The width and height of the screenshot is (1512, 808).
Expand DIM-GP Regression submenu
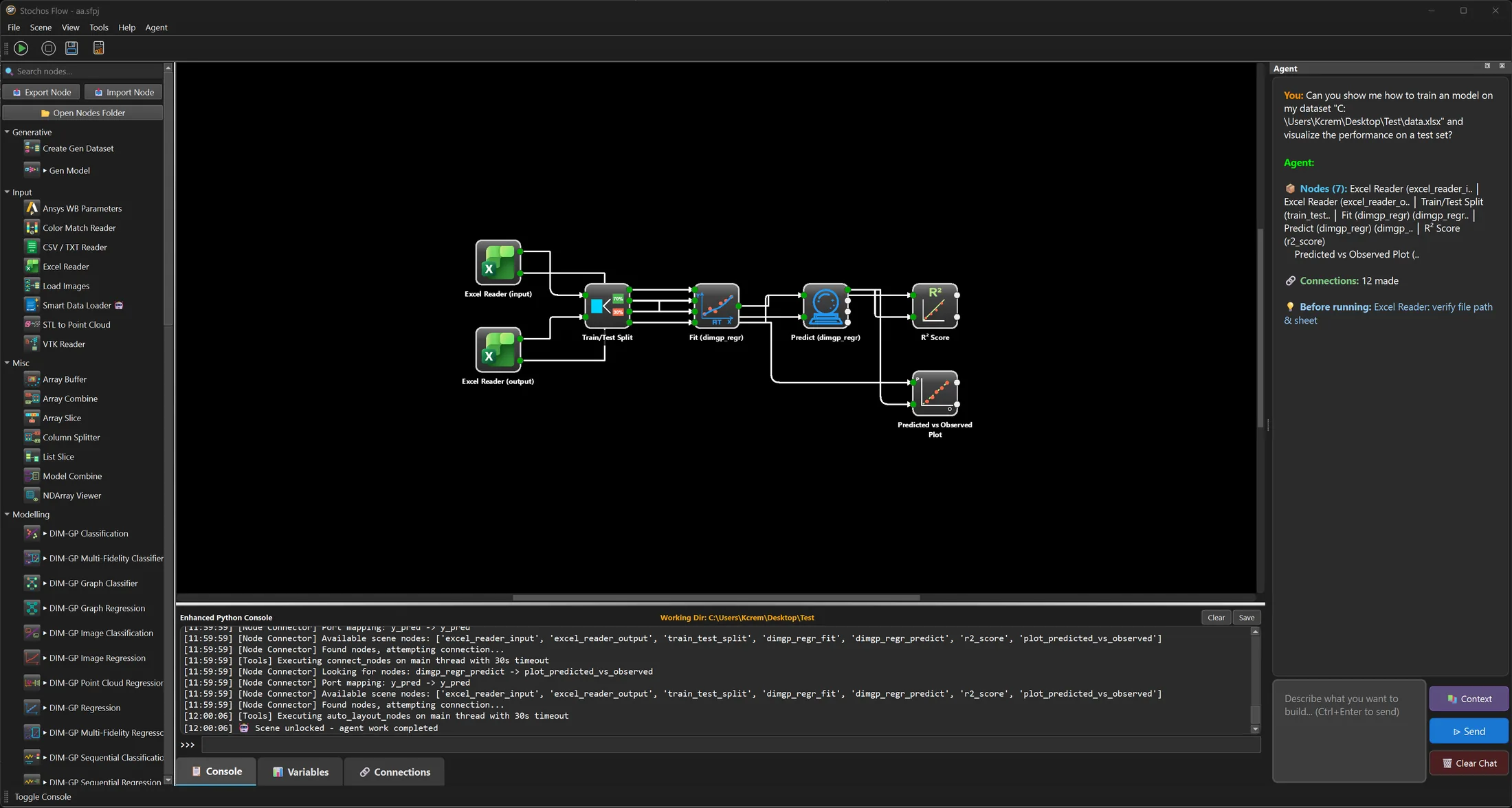pyautogui.click(x=45, y=708)
